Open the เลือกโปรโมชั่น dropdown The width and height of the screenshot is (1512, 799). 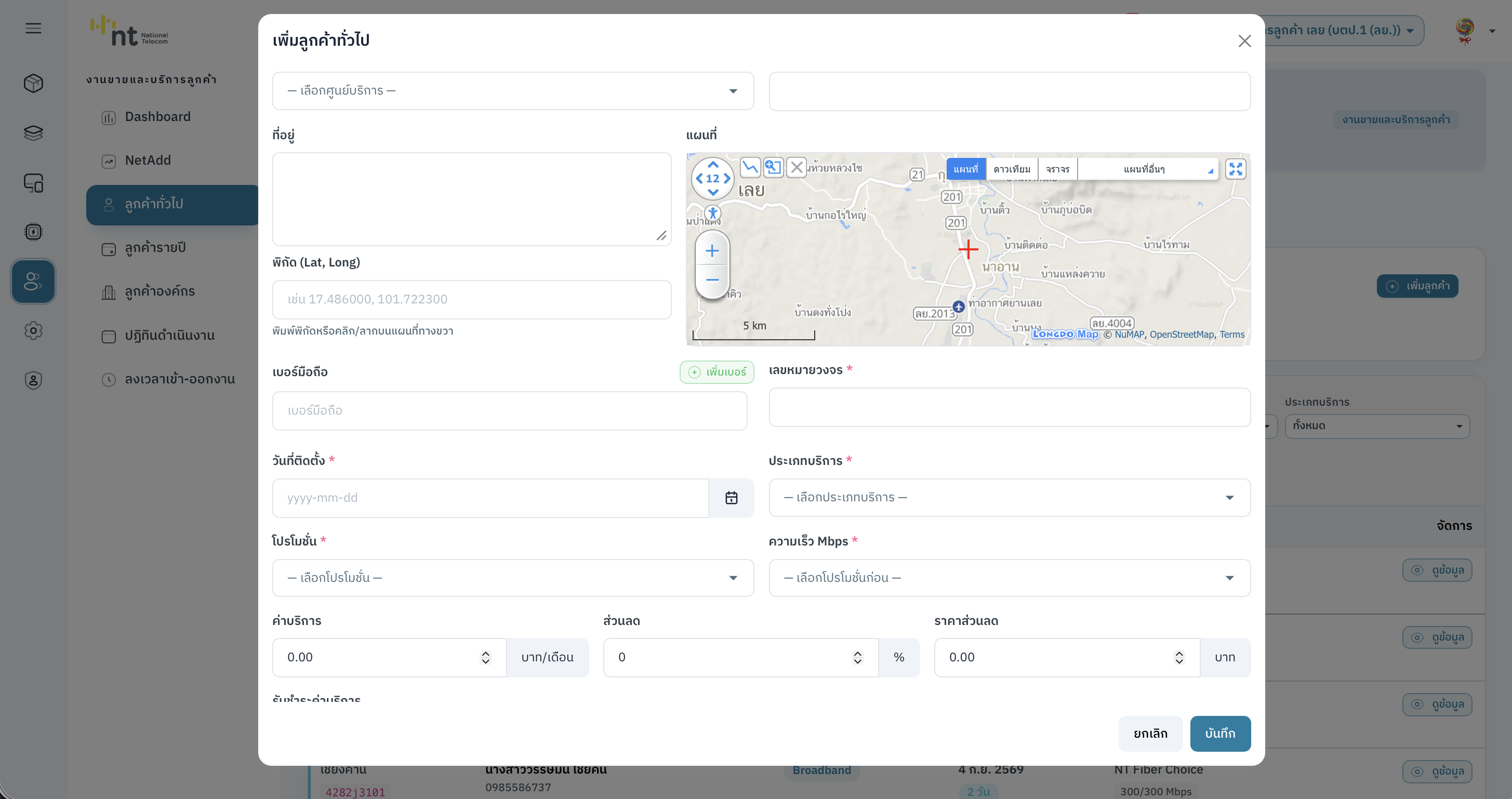[512, 578]
